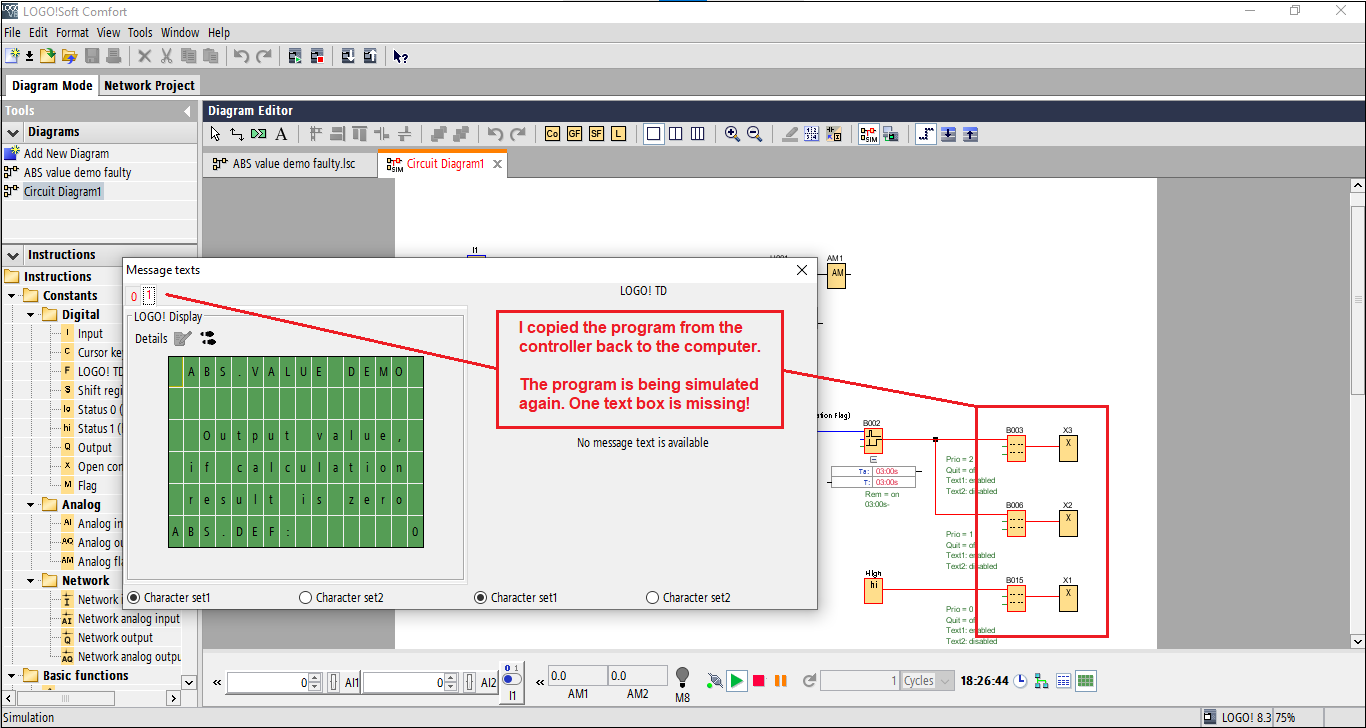Viewport: 1366px width, 728px height.
Task: Click the edit pencil icon beside Details
Action: 182,338
